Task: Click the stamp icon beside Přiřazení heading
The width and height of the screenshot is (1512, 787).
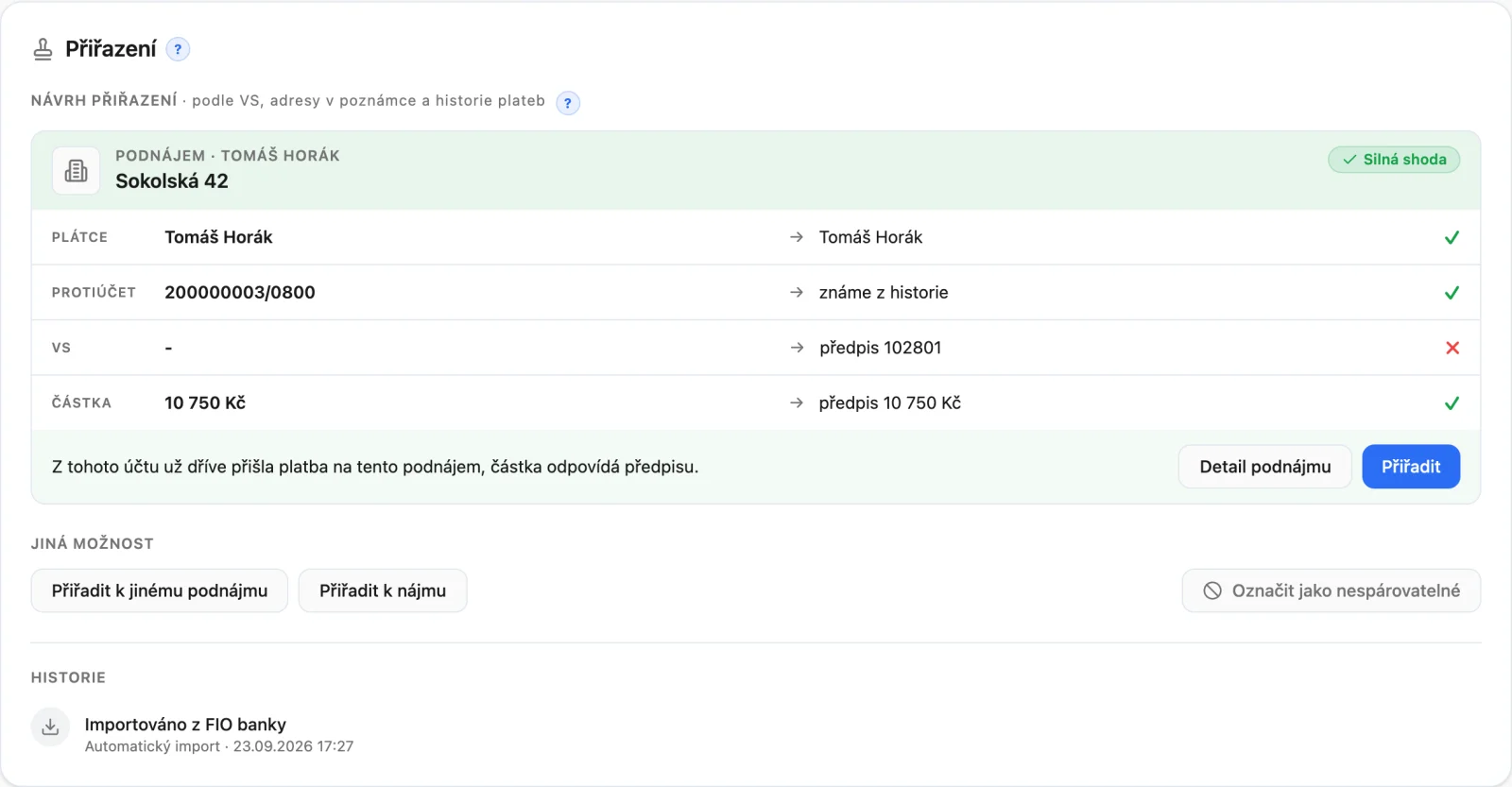Action: pos(43,49)
